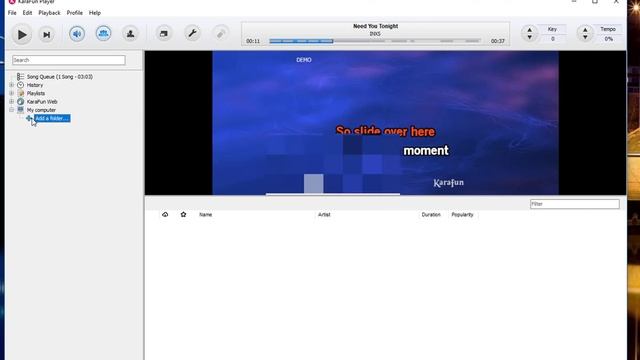Open the Playback menu

pyautogui.click(x=49, y=13)
